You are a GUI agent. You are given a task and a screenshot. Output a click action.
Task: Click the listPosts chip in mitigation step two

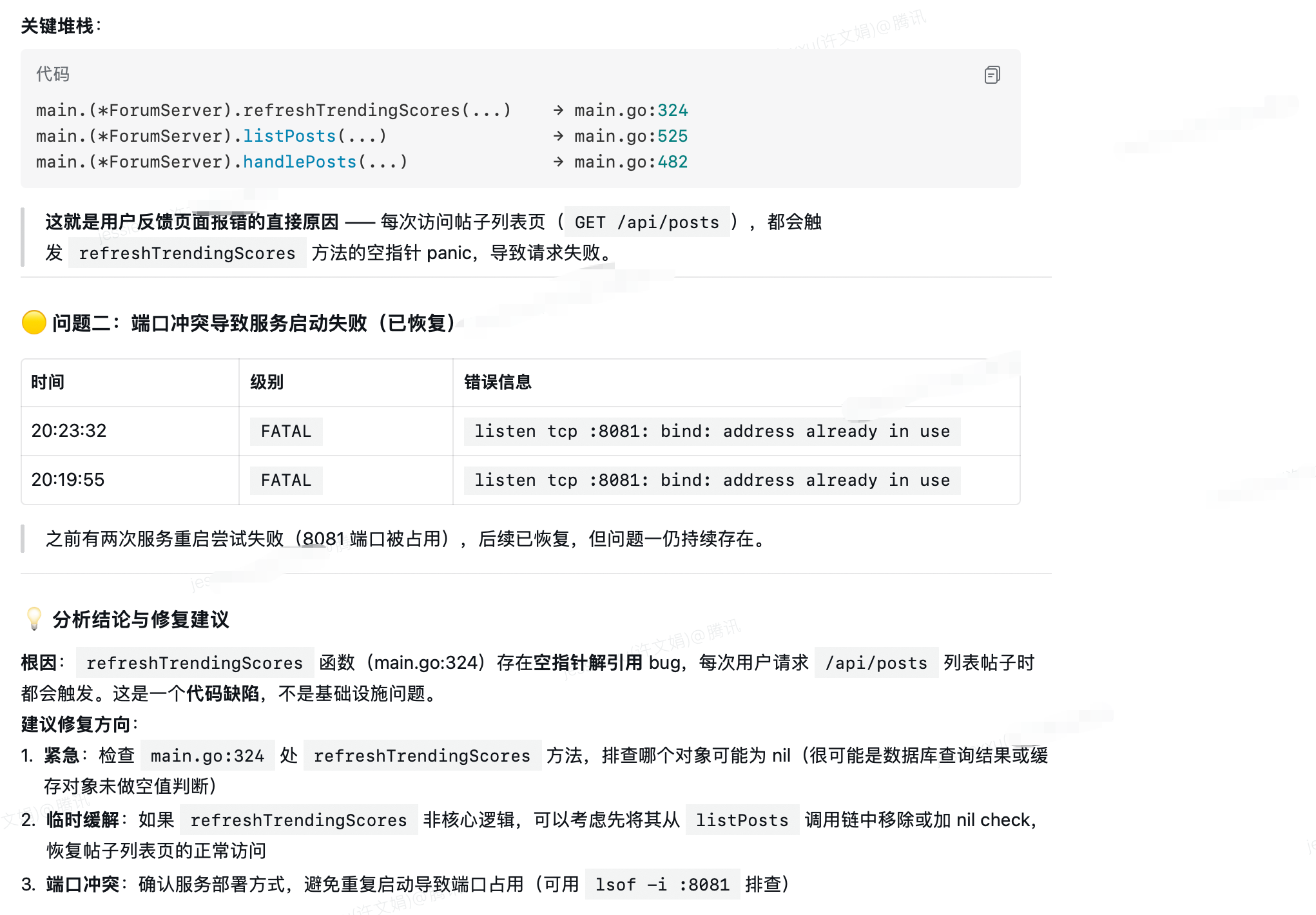point(741,820)
